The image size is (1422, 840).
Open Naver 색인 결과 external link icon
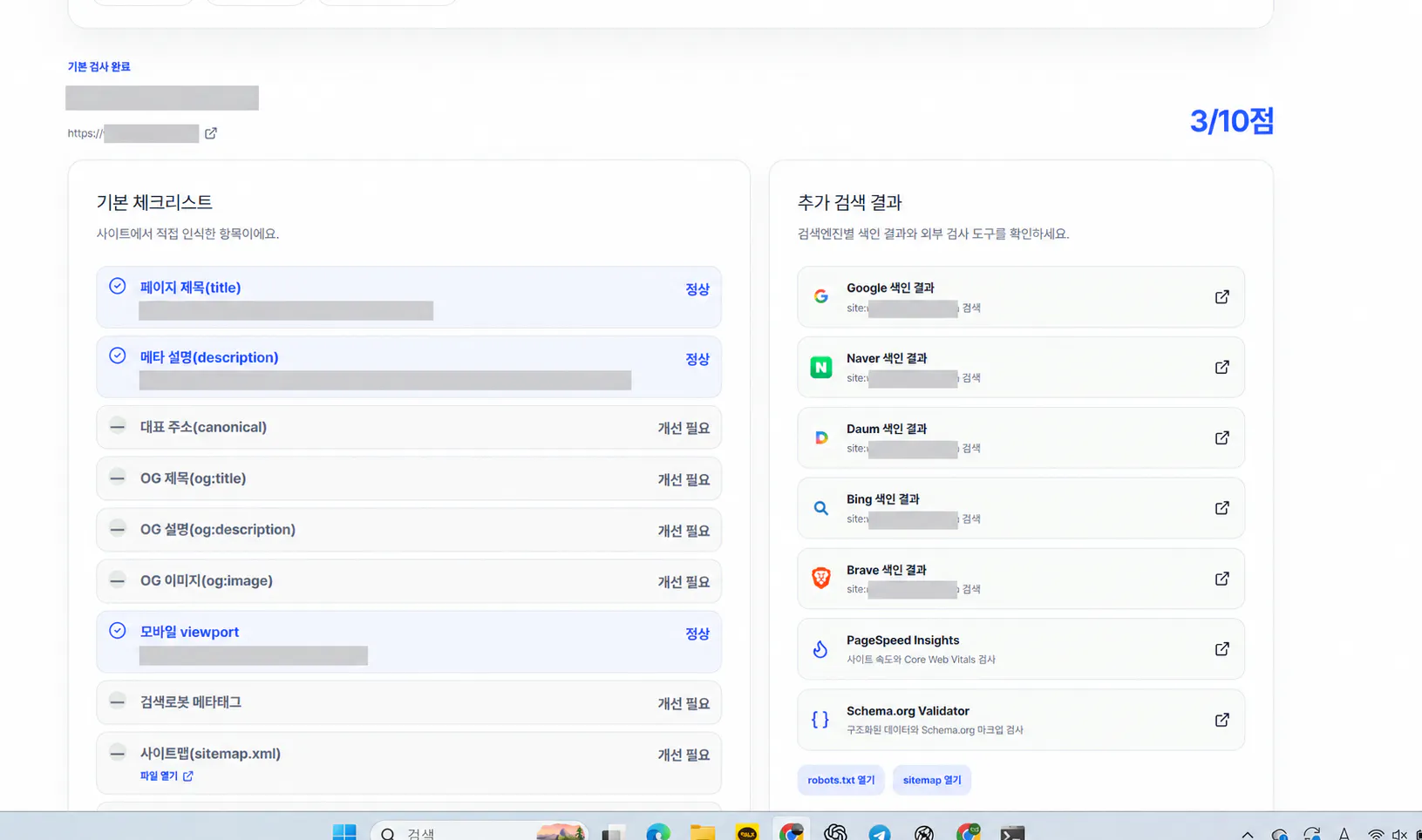click(x=1222, y=368)
